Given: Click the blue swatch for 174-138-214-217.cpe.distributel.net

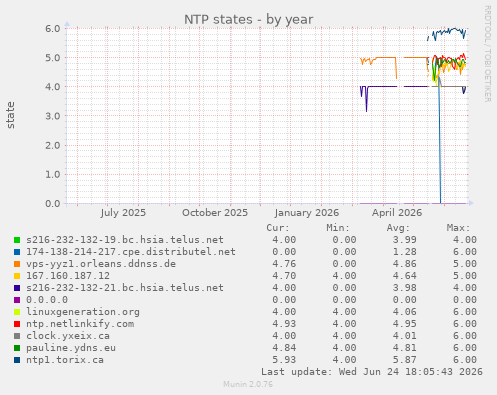Looking at the screenshot, I should tap(17, 252).
